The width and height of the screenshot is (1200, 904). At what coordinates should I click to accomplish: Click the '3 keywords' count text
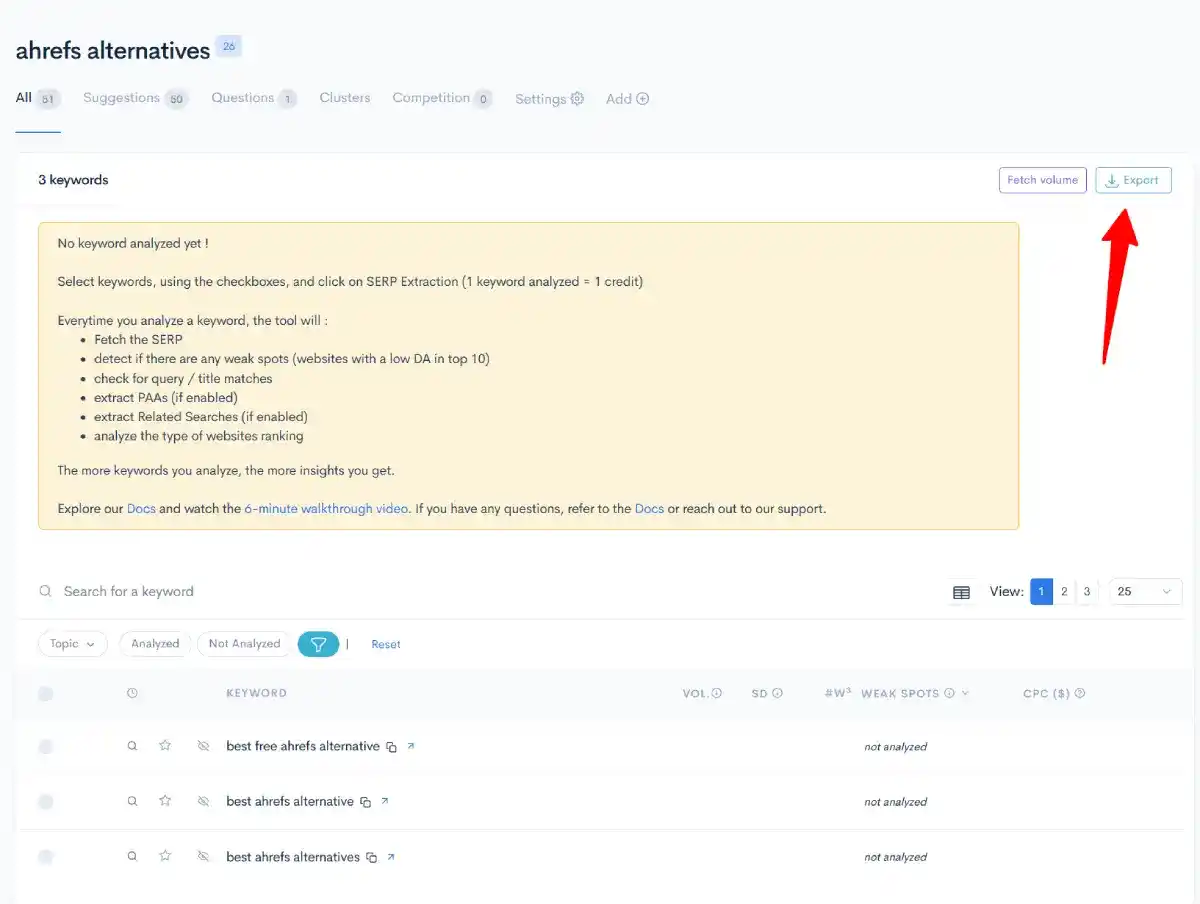73,180
